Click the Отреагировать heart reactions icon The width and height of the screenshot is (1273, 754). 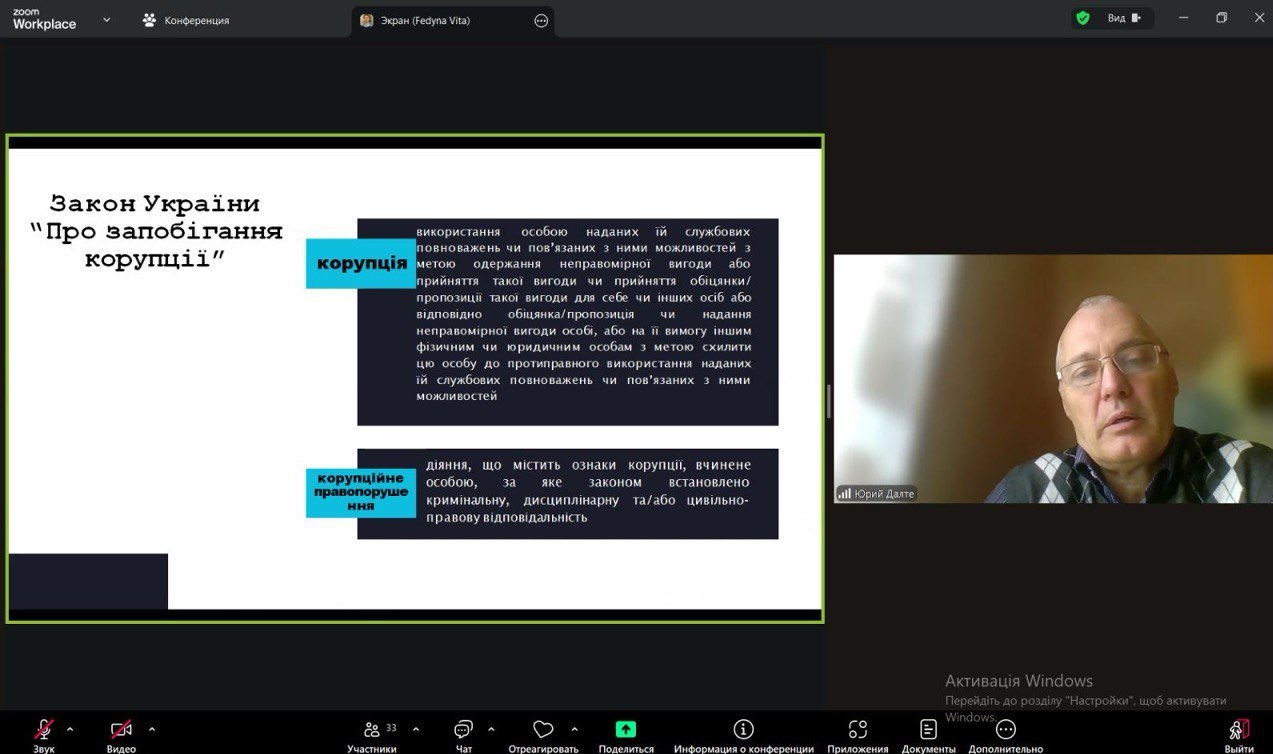(x=543, y=730)
